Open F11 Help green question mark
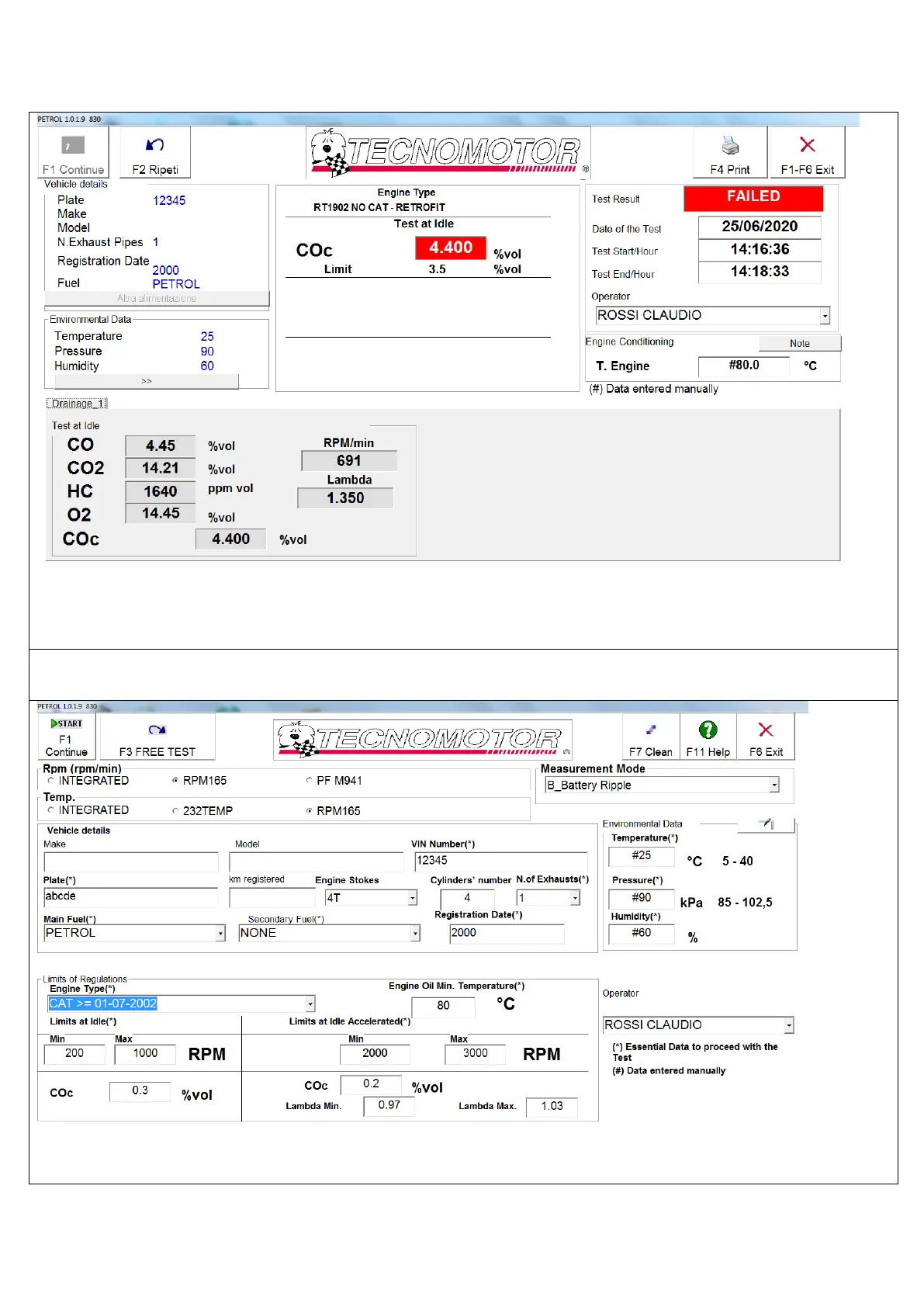 click(x=708, y=730)
